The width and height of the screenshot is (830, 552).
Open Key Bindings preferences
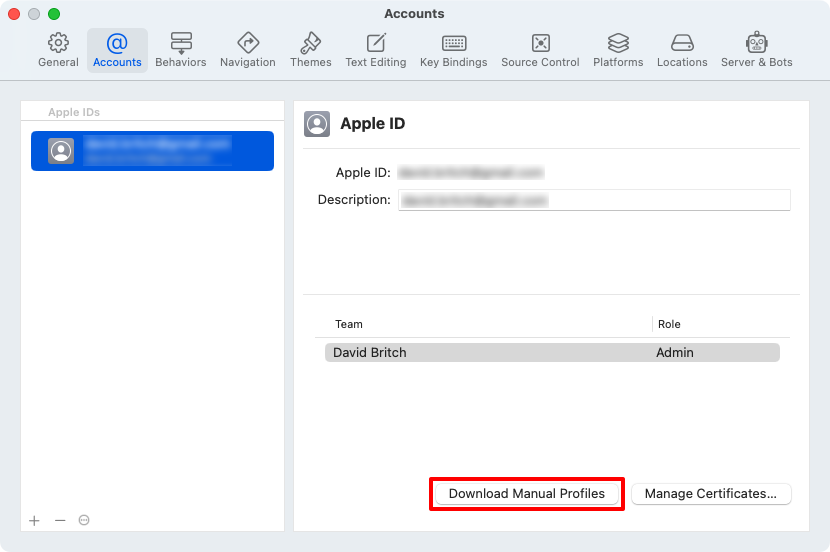click(454, 51)
